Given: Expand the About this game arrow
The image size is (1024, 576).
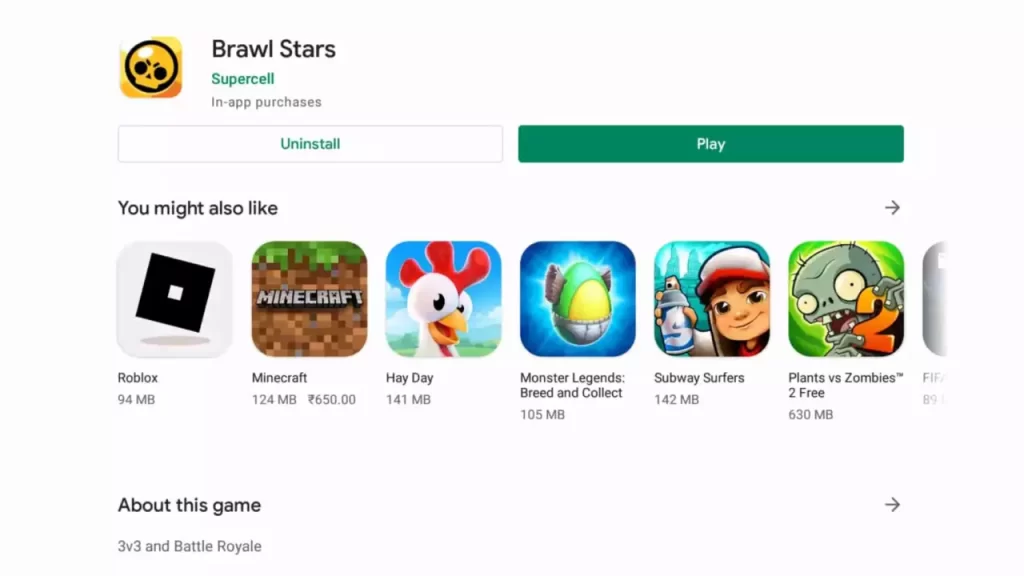Looking at the screenshot, I should (892, 505).
